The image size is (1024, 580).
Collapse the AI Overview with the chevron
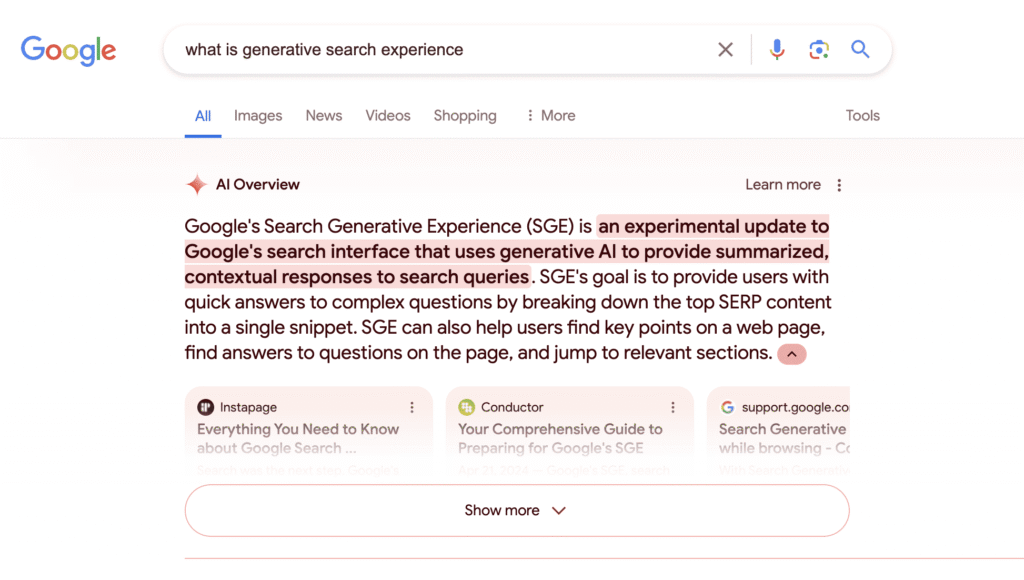[x=791, y=354]
